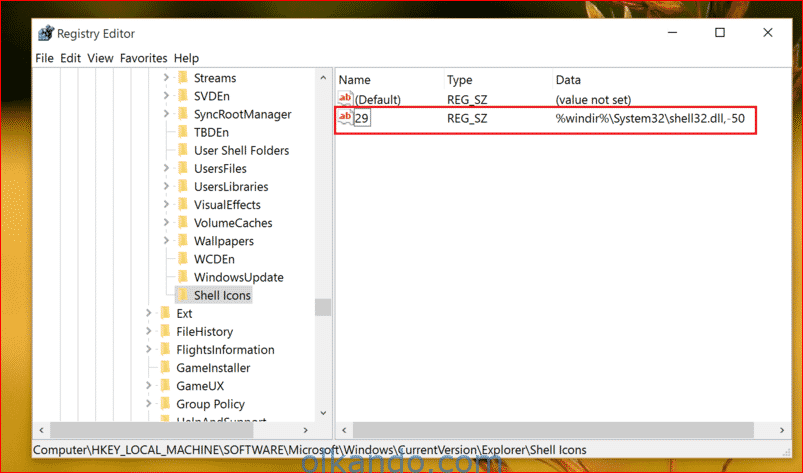Click the folder icon next to Ext
Screen dimensions: 803x473
click(165, 313)
